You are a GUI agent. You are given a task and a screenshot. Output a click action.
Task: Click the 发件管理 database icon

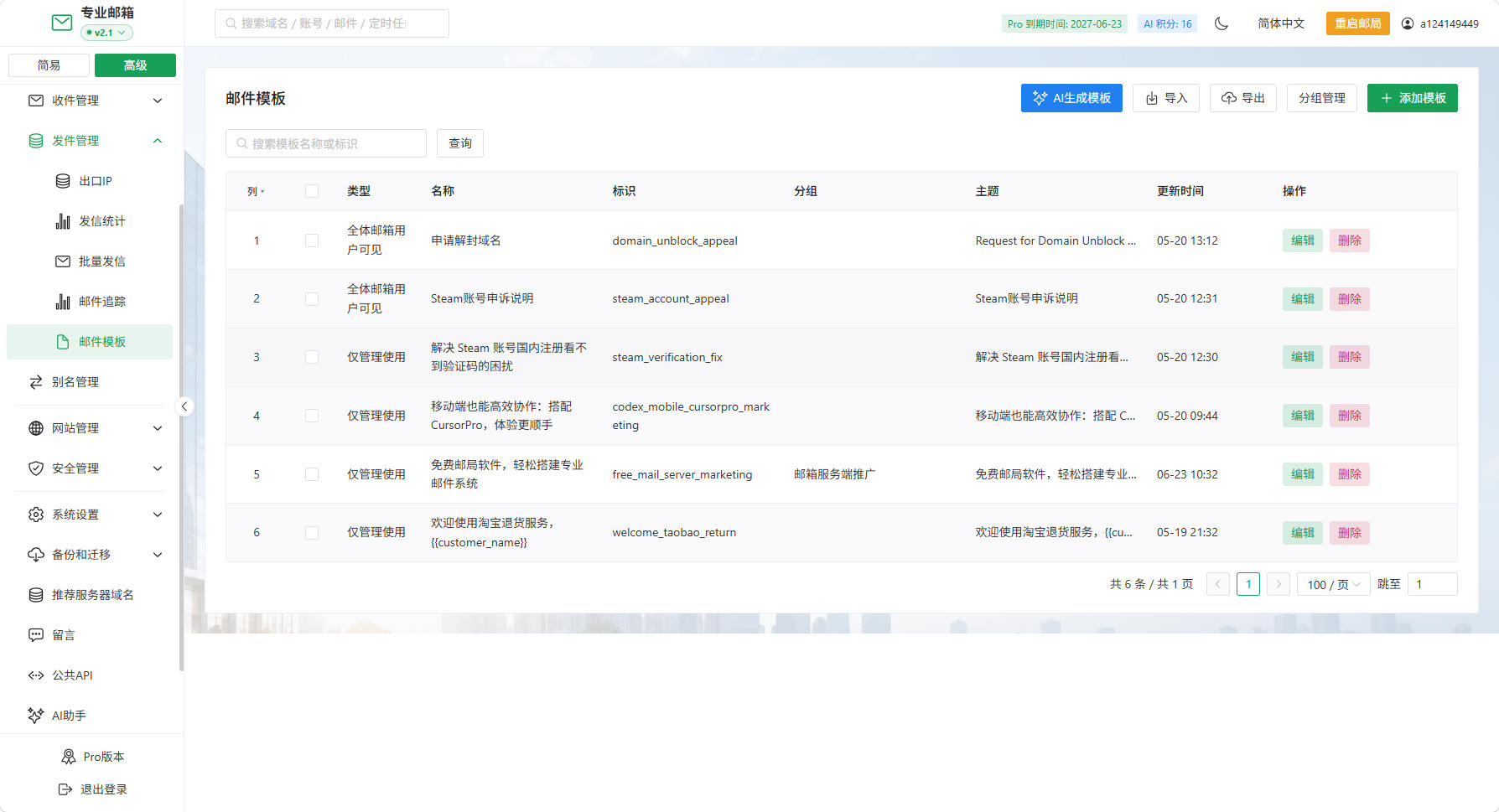point(36,141)
